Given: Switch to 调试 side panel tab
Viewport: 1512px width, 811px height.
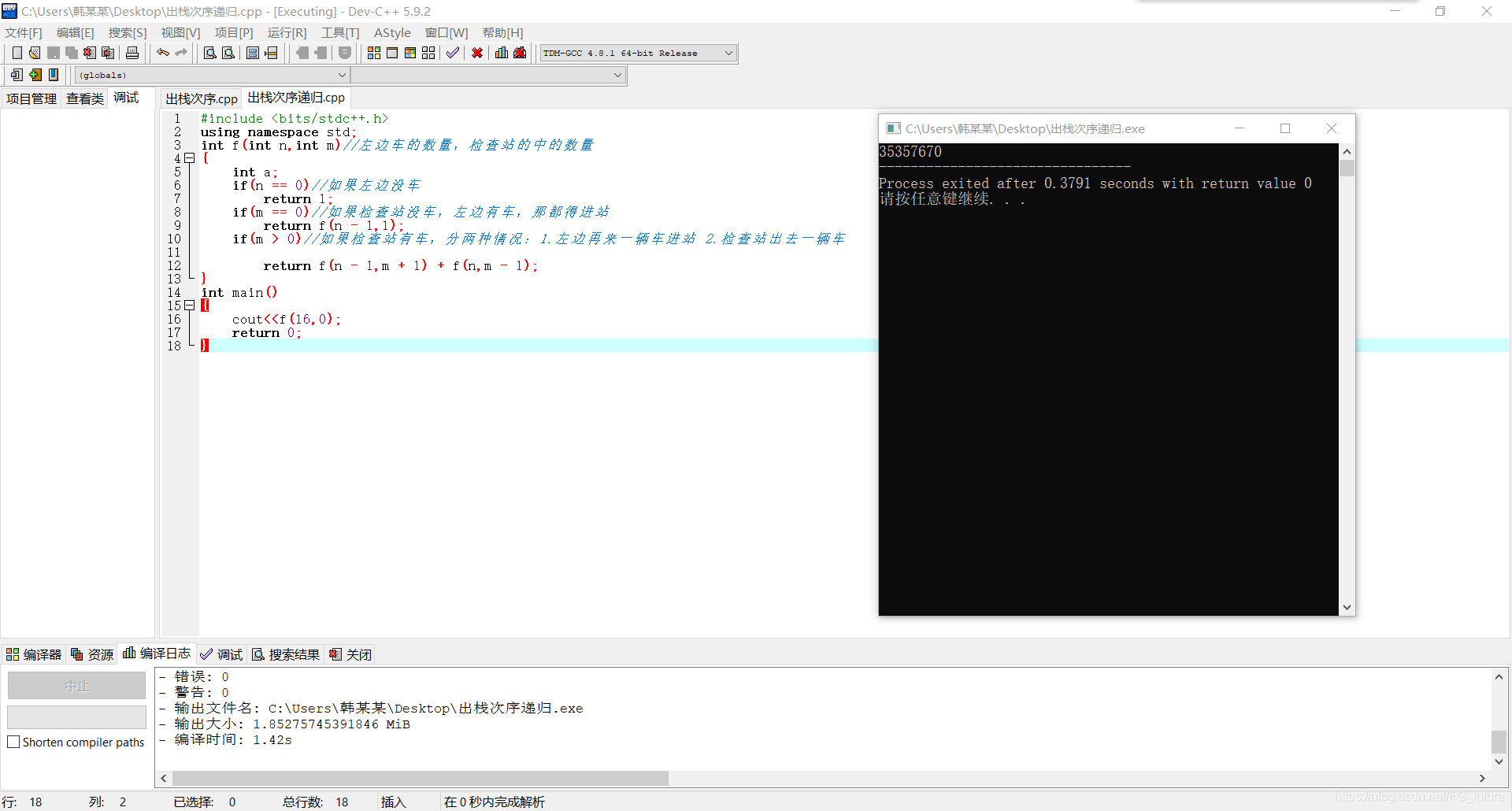Looking at the screenshot, I should 126,98.
